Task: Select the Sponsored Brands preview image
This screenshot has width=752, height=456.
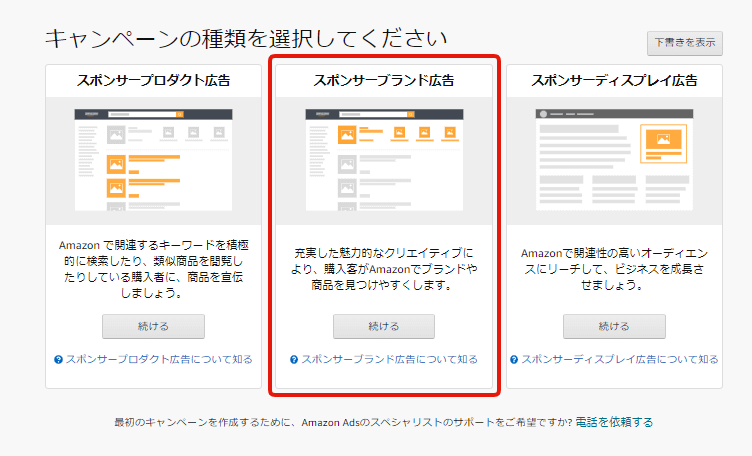Action: click(384, 160)
